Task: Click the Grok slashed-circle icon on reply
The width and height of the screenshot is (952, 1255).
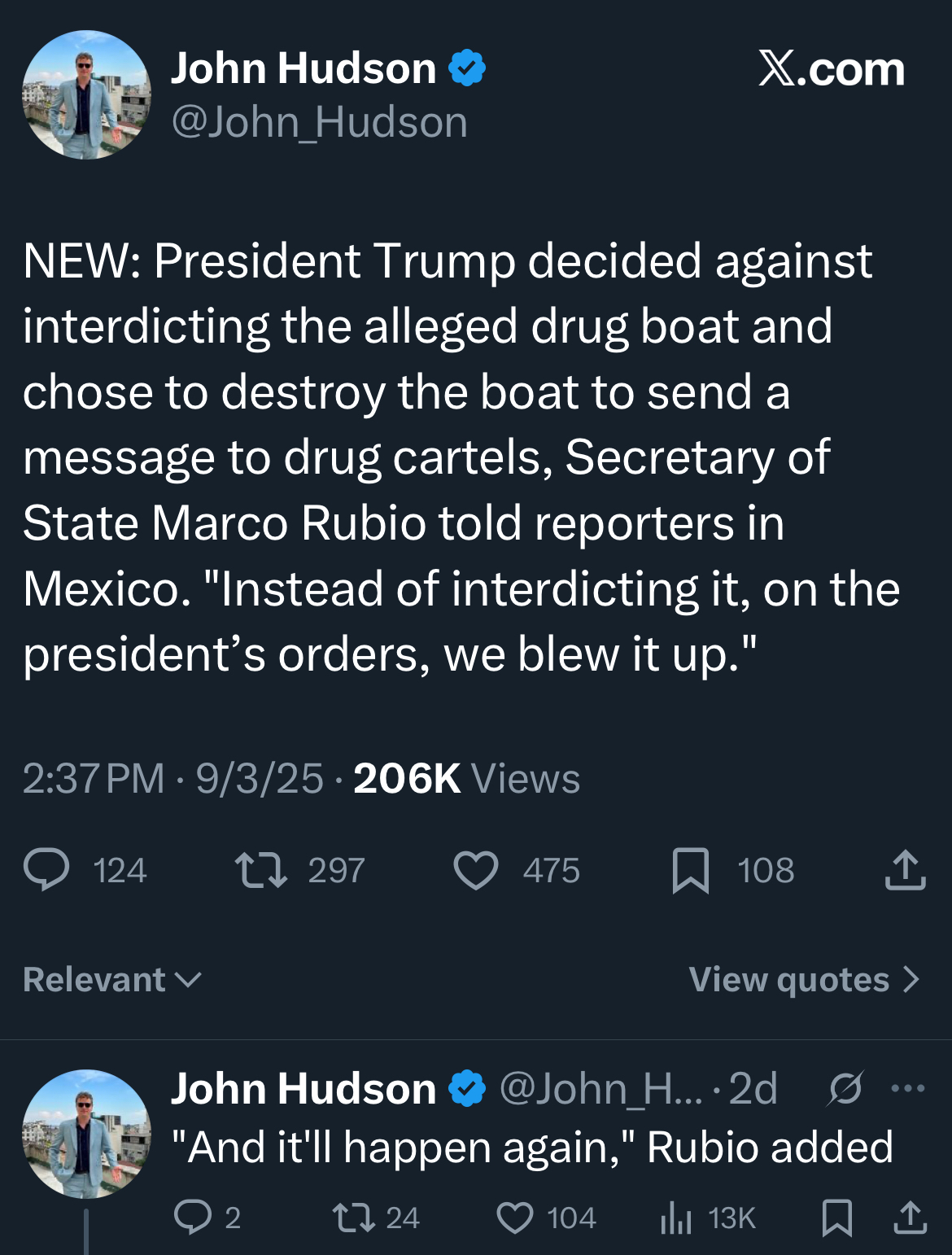Action: click(x=845, y=1088)
